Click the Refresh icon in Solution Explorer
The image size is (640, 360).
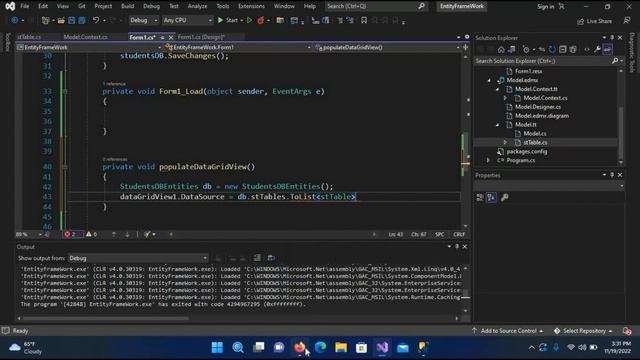pos(552,49)
